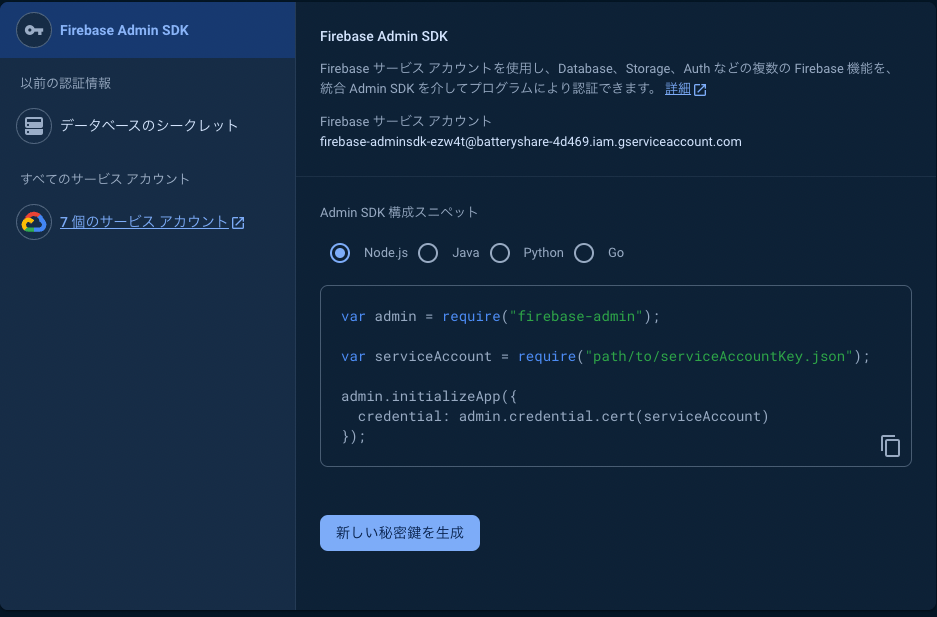Open the 詳細 documentation link

(678, 89)
